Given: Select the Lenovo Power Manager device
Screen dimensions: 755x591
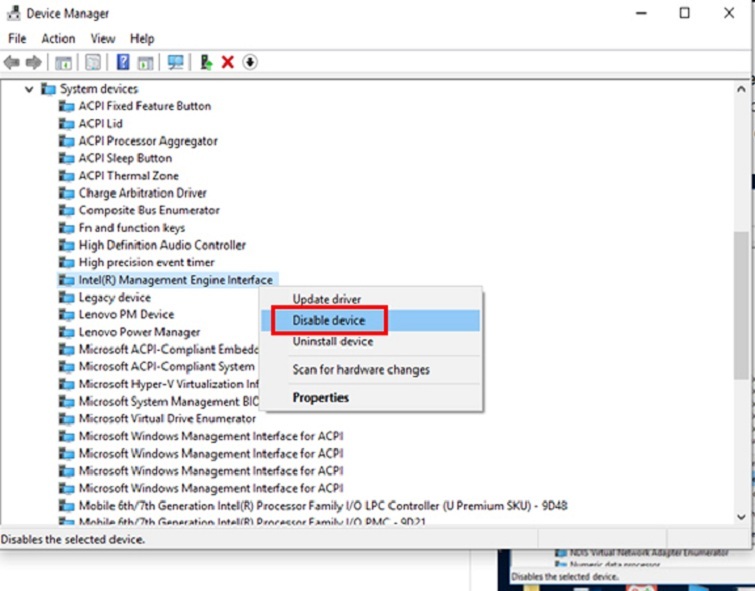Looking at the screenshot, I should click(x=139, y=332).
